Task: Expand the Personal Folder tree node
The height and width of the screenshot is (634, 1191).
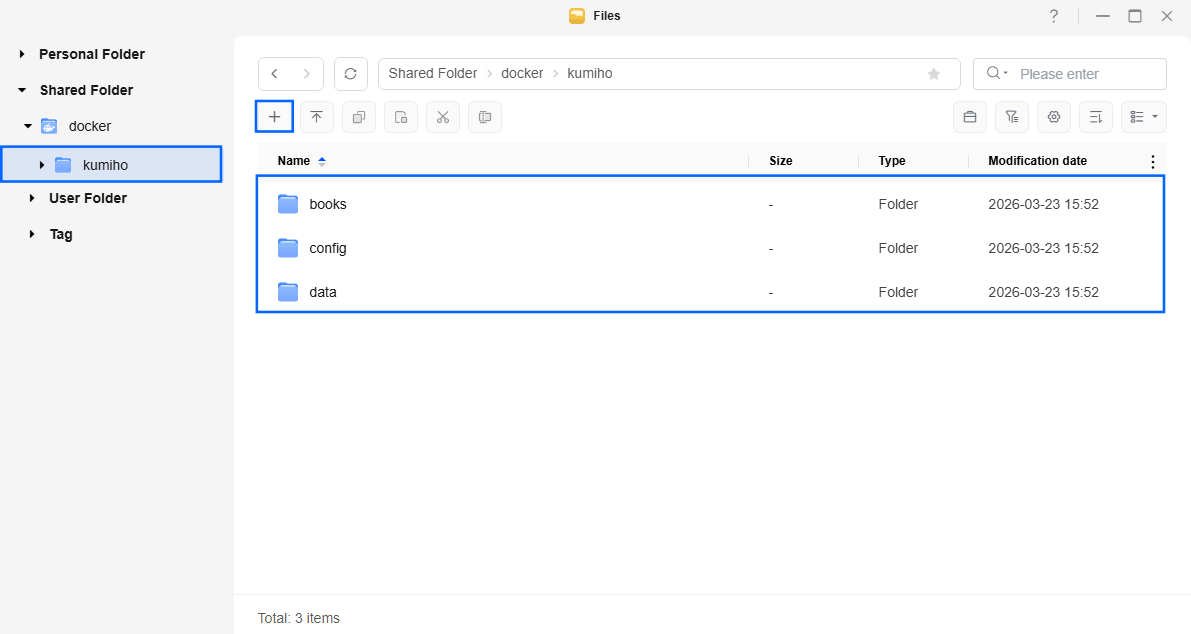Action: [22, 54]
